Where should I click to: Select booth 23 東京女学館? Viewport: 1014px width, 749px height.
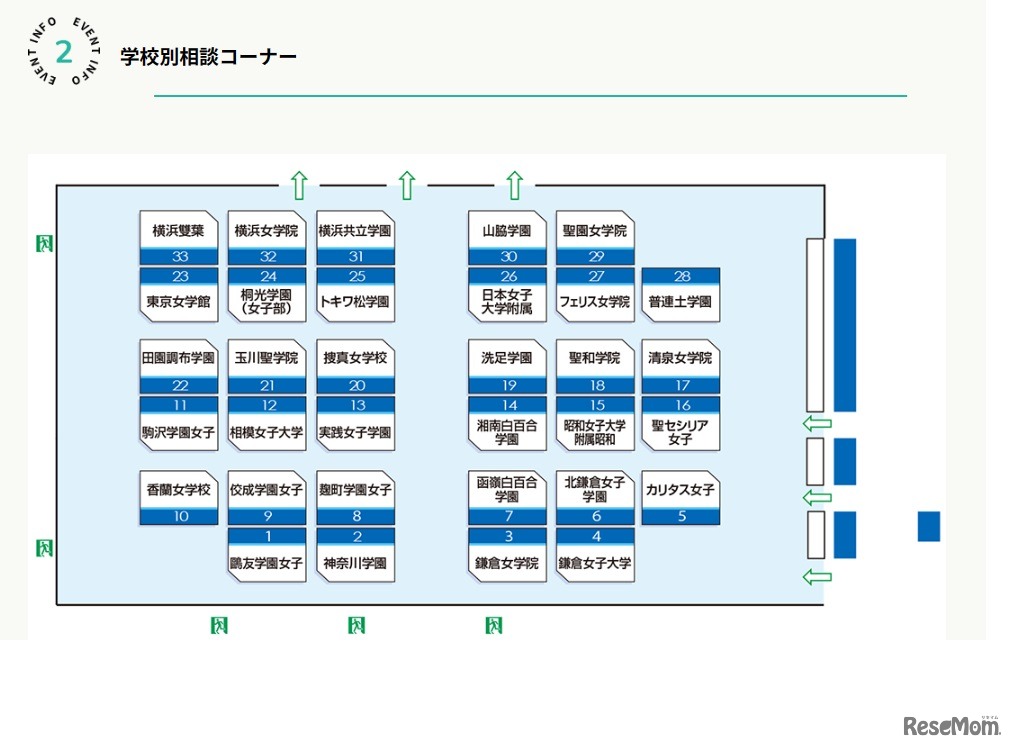tap(179, 295)
